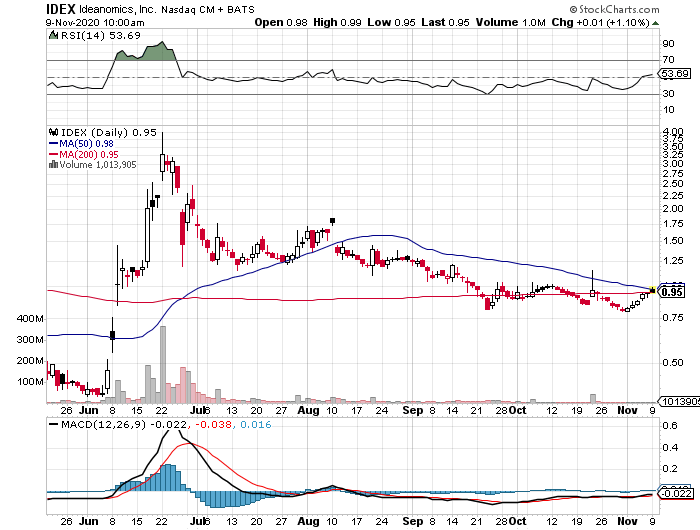Click the MACD 0.6 scale label
The height and width of the screenshot is (530, 700).
(670, 426)
